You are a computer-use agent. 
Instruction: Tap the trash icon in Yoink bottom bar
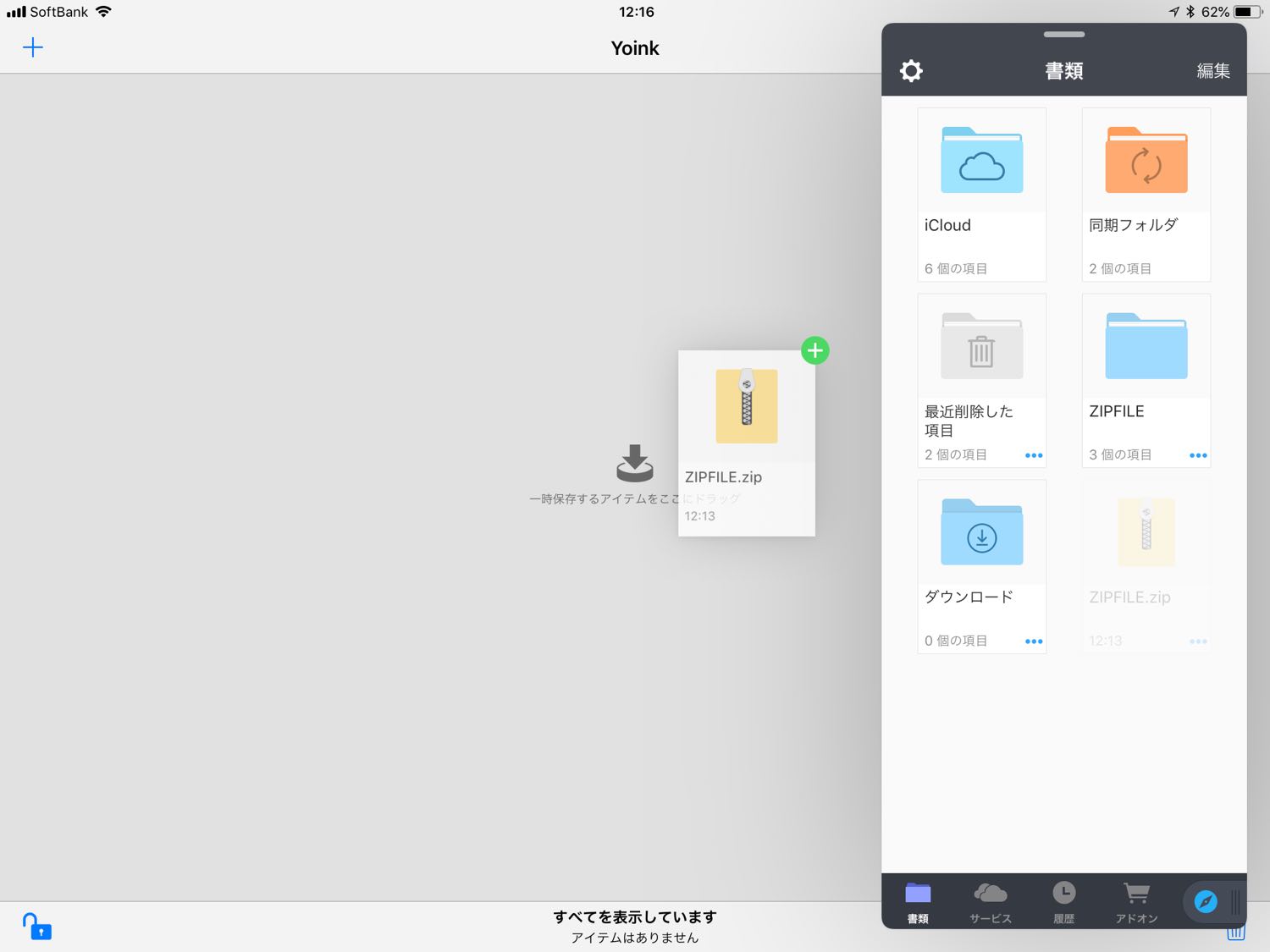pos(1236,933)
